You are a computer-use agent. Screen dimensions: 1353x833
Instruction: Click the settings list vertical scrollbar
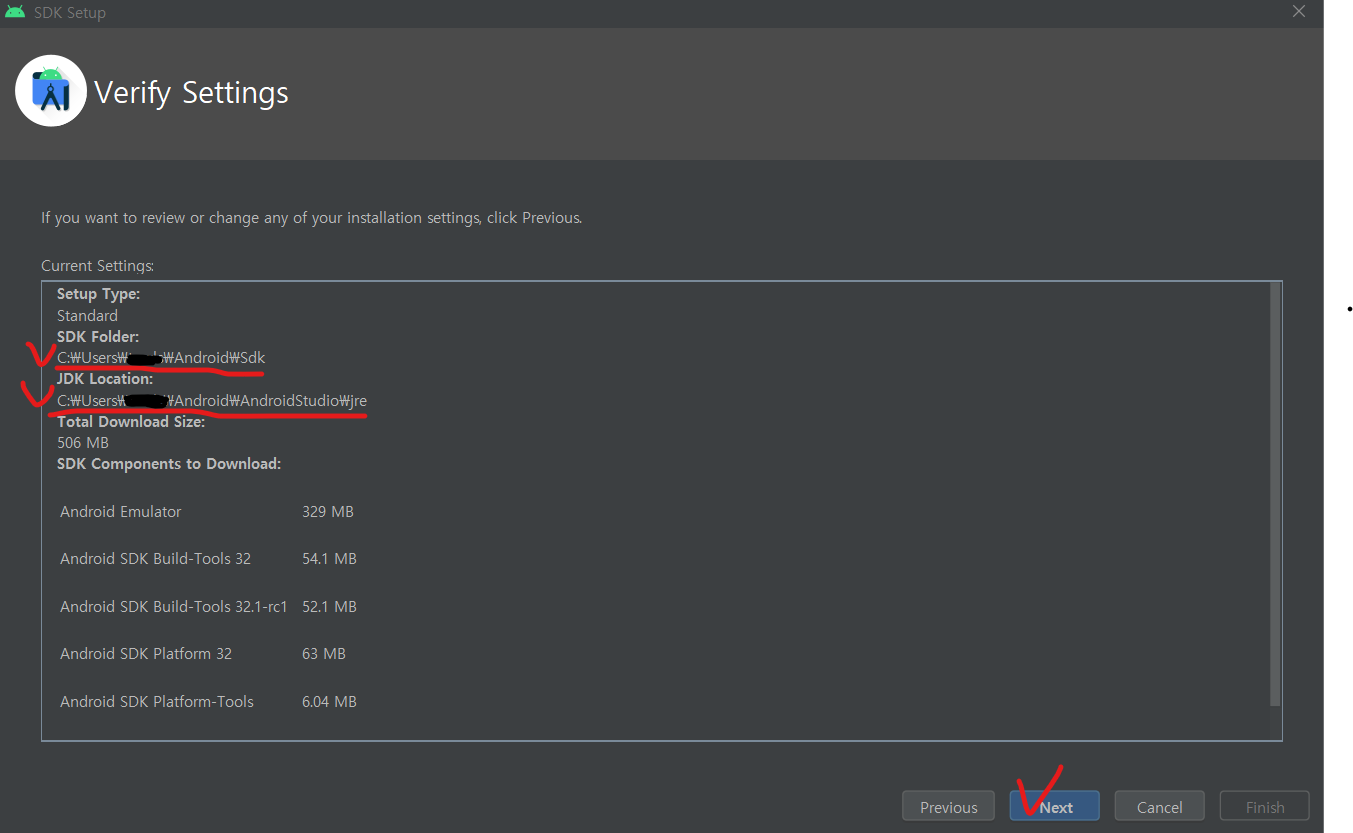tap(1274, 494)
